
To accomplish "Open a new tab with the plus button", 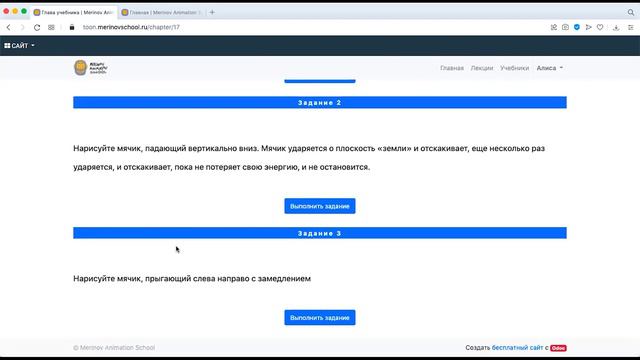I will [212, 12].
